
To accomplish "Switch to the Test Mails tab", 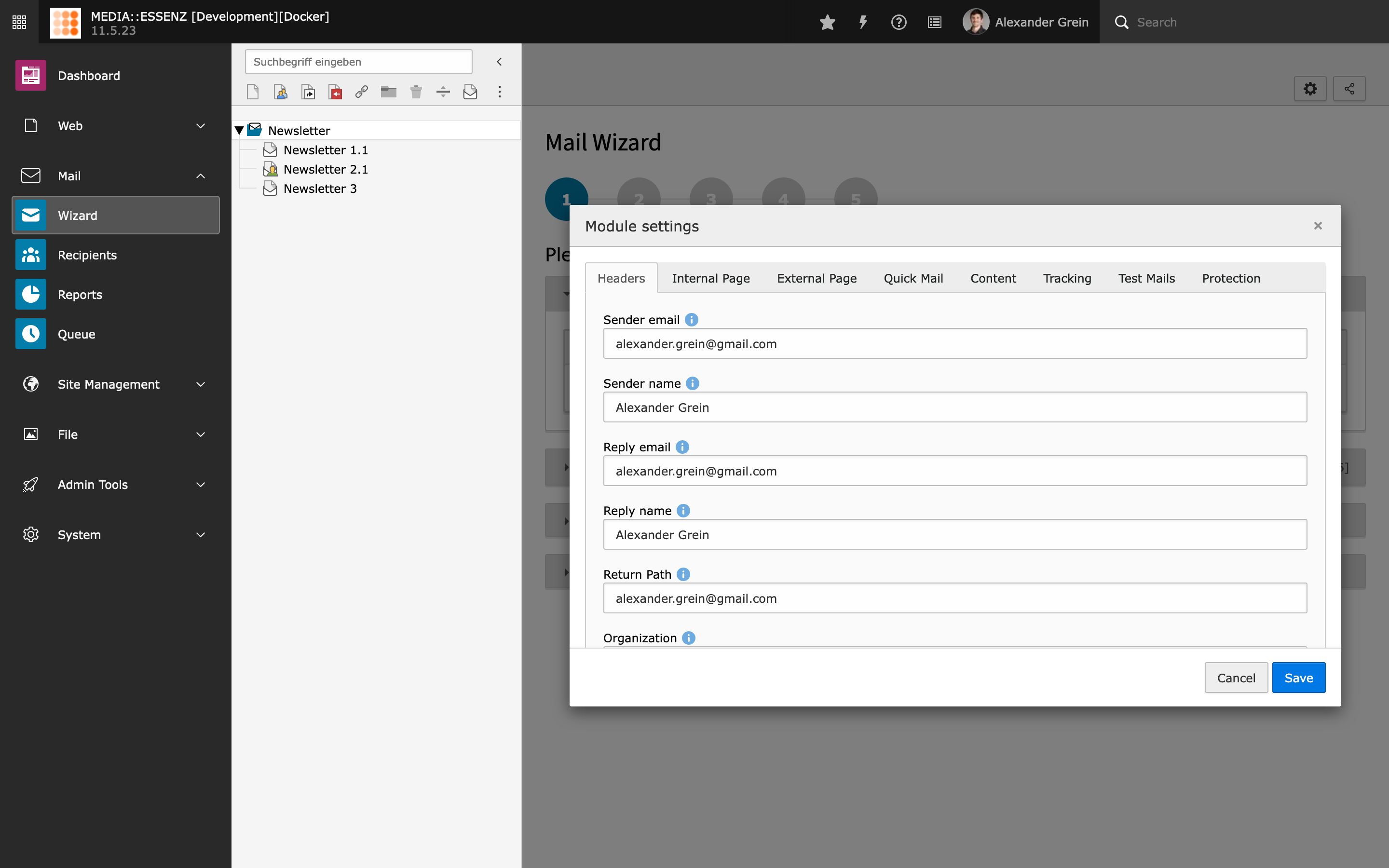I will [1146, 278].
